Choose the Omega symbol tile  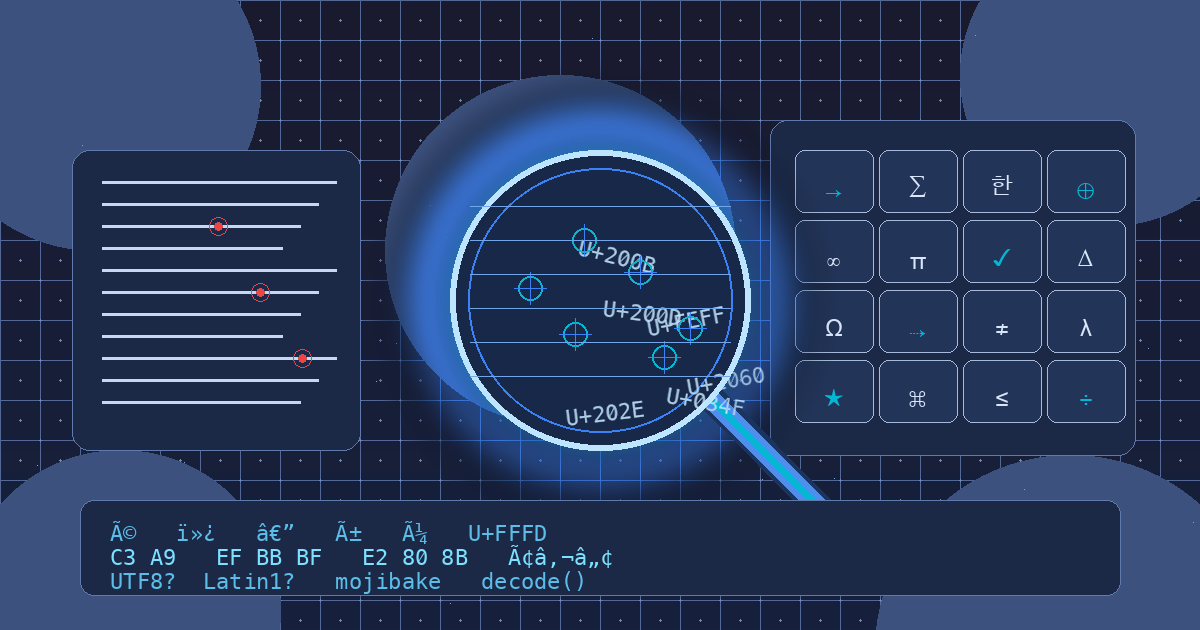pyautogui.click(x=834, y=322)
